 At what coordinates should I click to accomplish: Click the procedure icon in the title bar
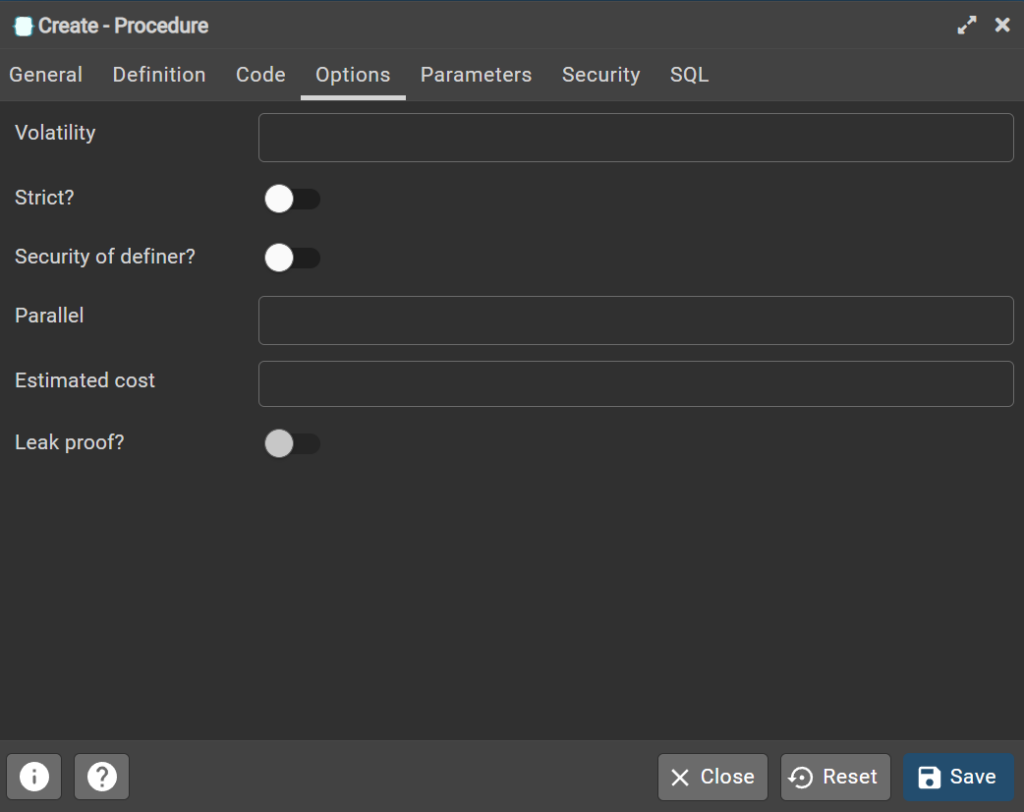pyautogui.click(x=21, y=25)
